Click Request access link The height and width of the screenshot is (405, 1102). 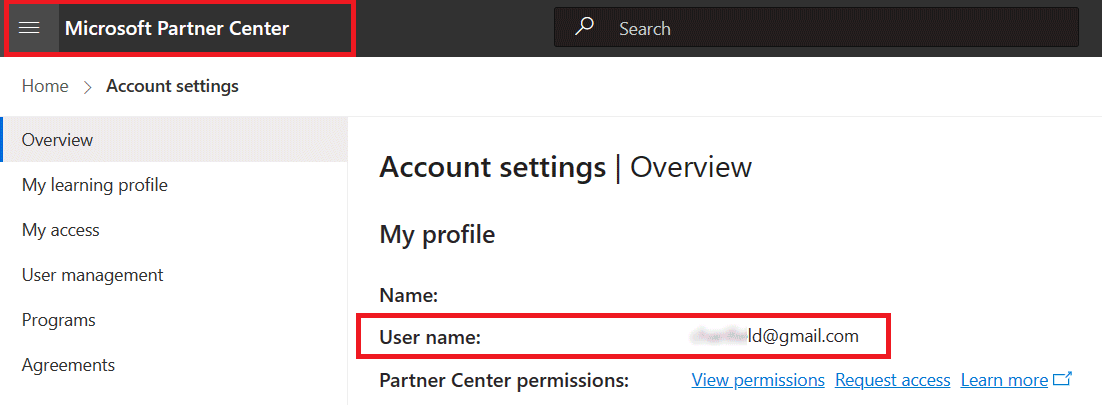pos(893,380)
